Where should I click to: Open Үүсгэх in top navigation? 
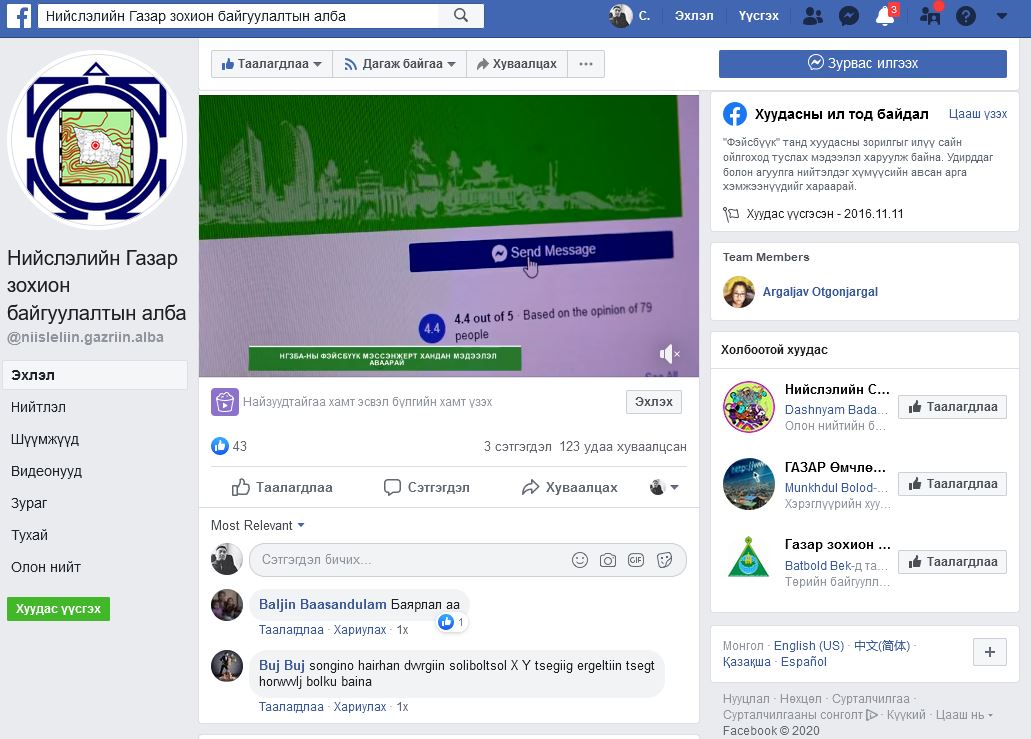[x=758, y=16]
